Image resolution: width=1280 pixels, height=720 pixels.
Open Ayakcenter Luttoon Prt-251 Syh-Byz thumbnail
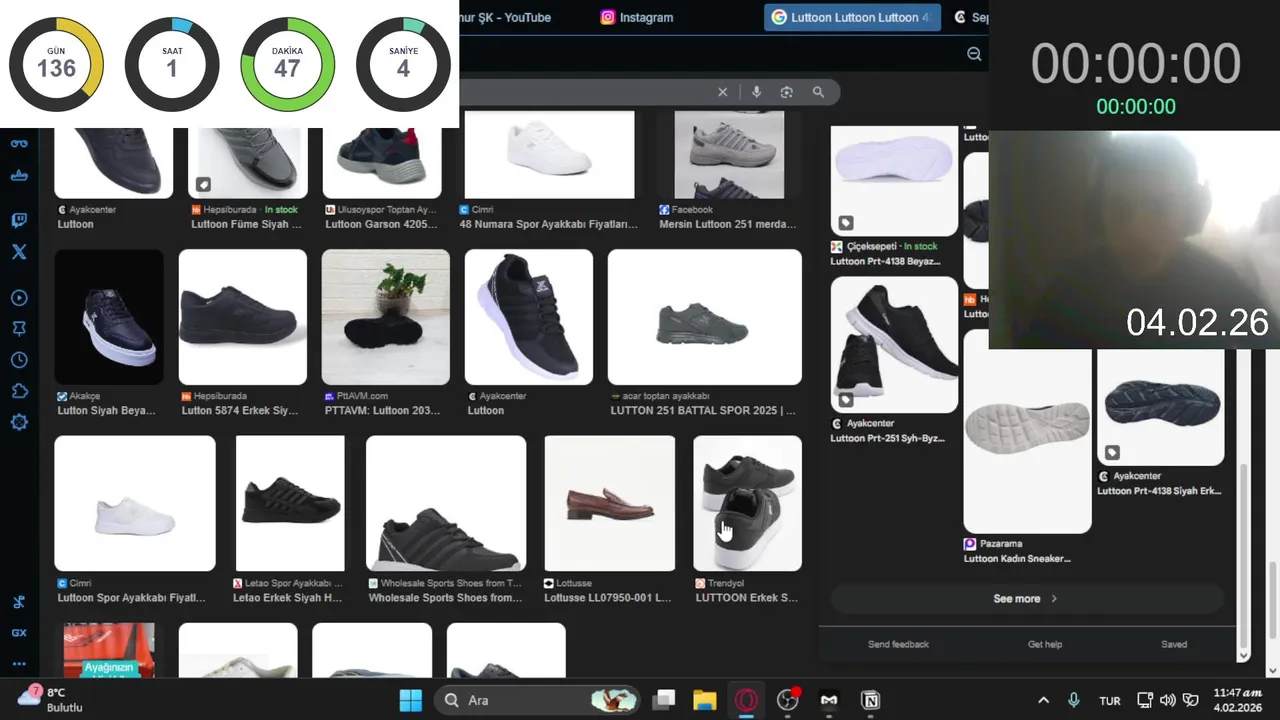(894, 345)
